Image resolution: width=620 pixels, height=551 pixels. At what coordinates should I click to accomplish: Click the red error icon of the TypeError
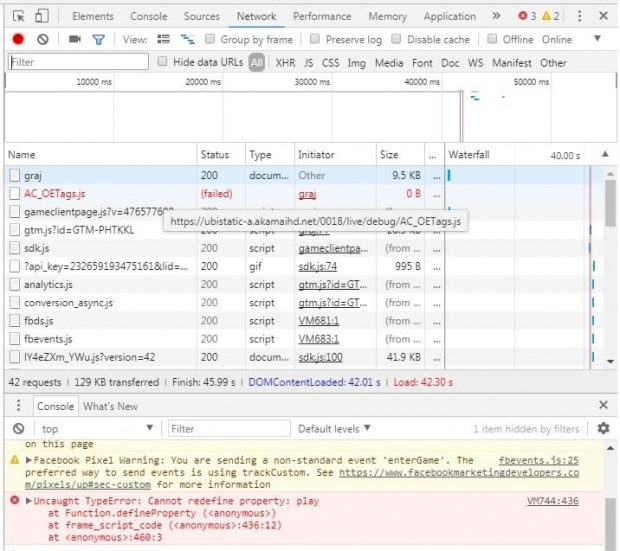click(15, 500)
